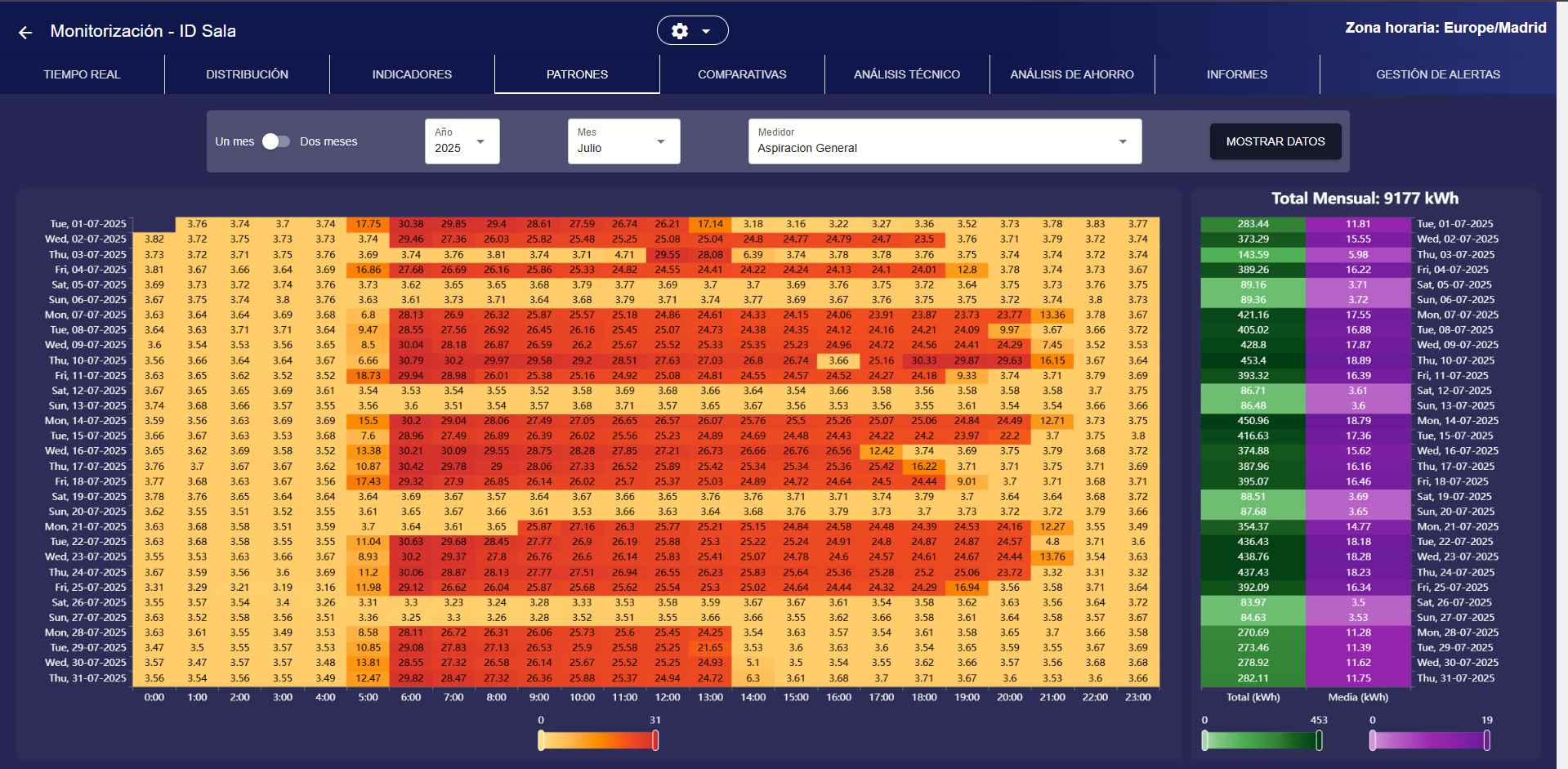Click the purple Media kWh scale min handle
Screen dimensions: 1568x769
[x=1373, y=740]
